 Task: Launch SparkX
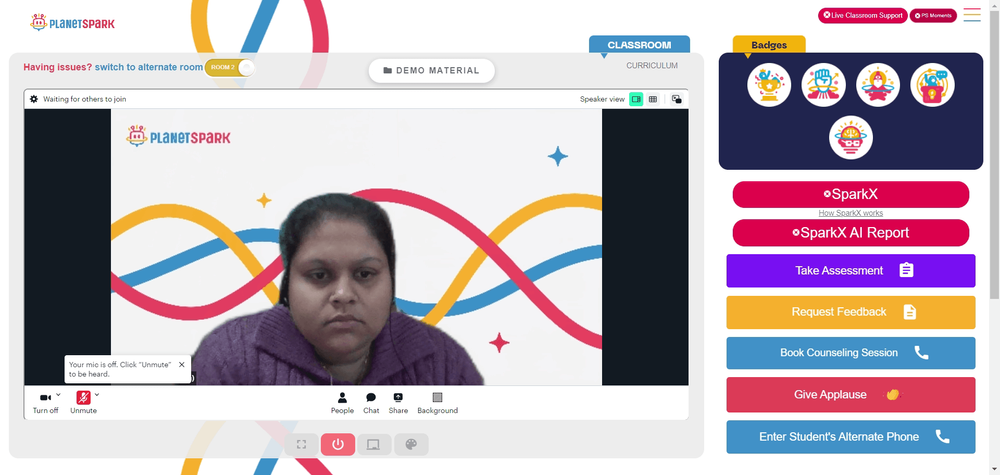[x=851, y=194]
